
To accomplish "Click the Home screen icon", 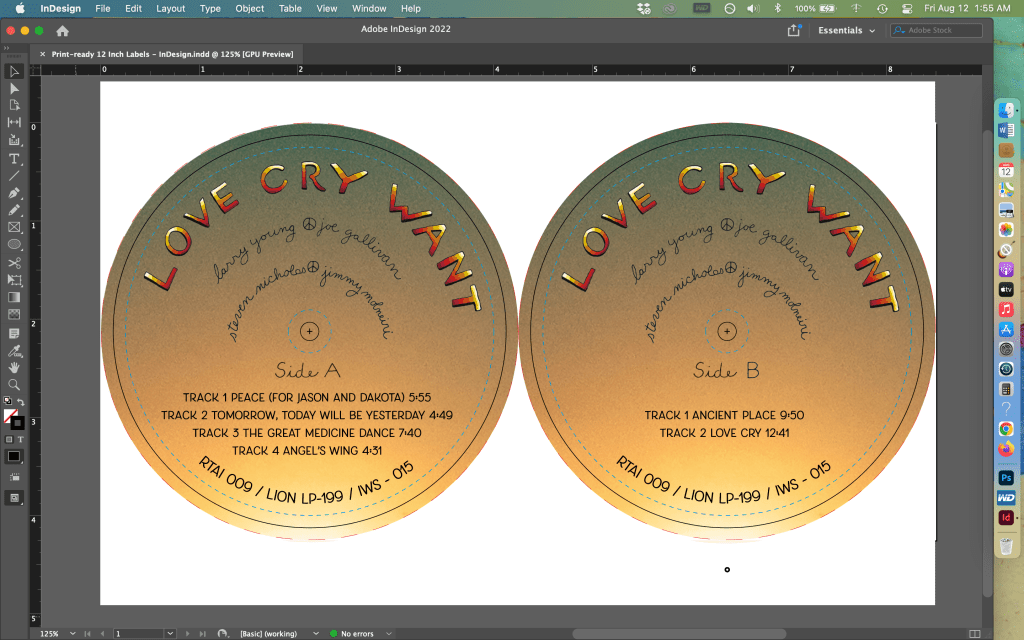I will [62, 31].
